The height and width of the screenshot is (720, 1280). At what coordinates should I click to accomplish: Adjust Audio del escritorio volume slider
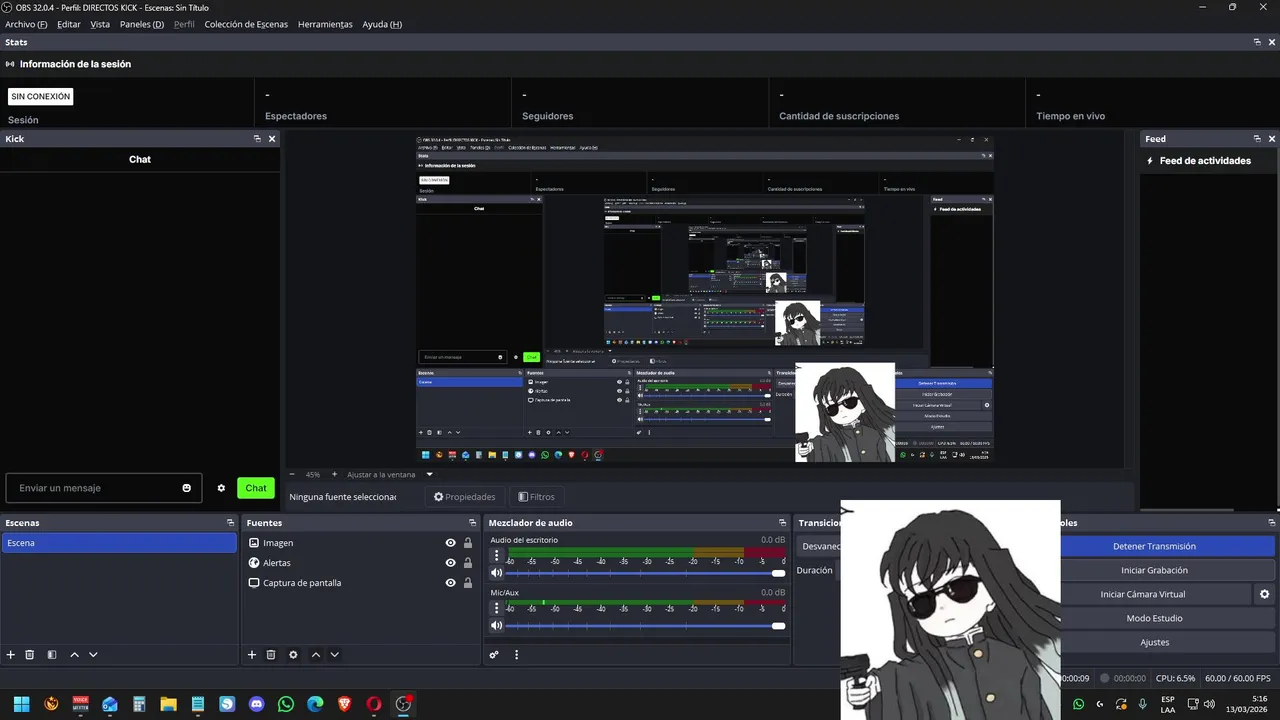[644, 573]
